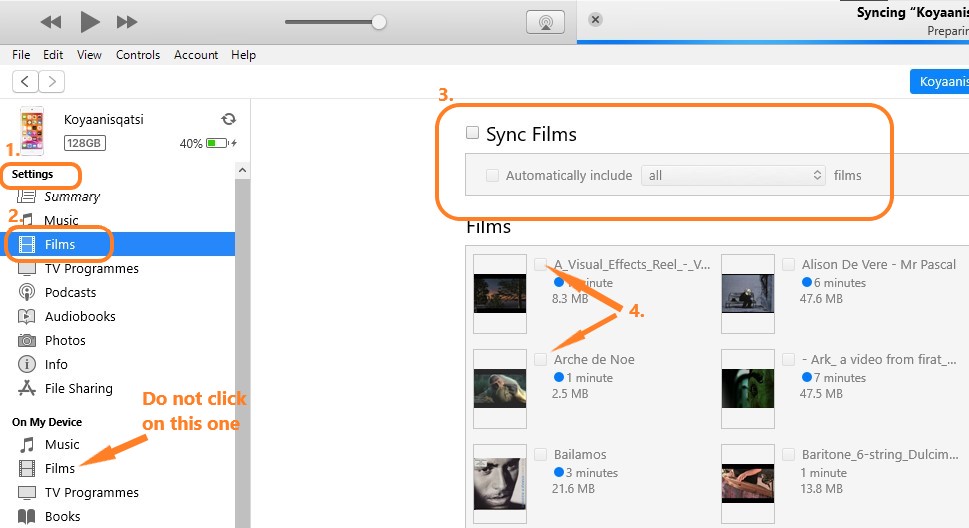Go forward with the right chevron button
The height and width of the screenshot is (528, 969).
coord(52,82)
